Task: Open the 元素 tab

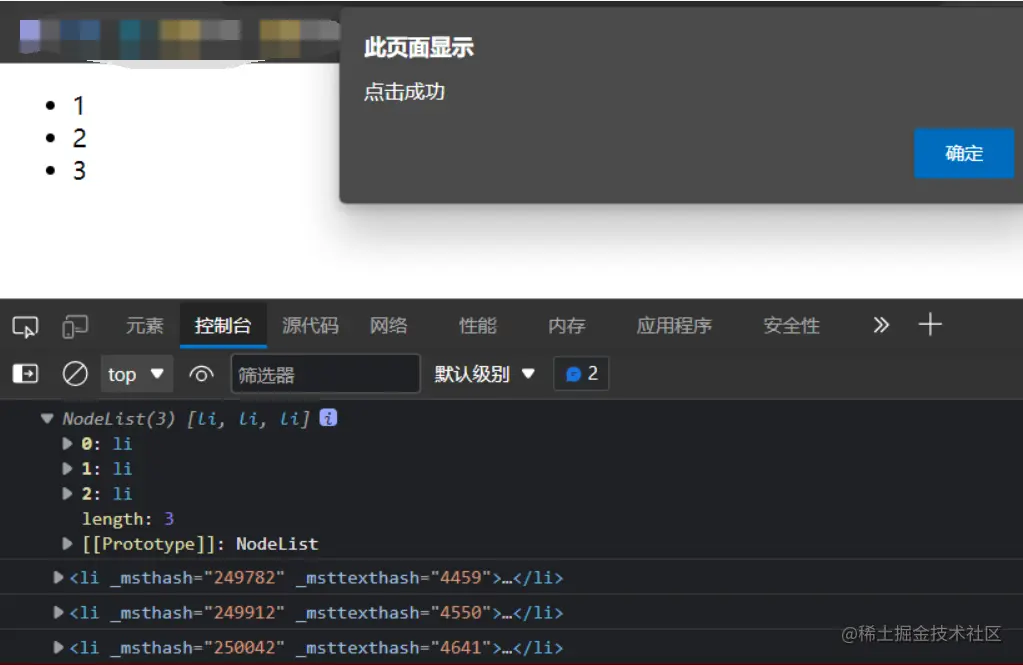Action: pyautogui.click(x=144, y=326)
